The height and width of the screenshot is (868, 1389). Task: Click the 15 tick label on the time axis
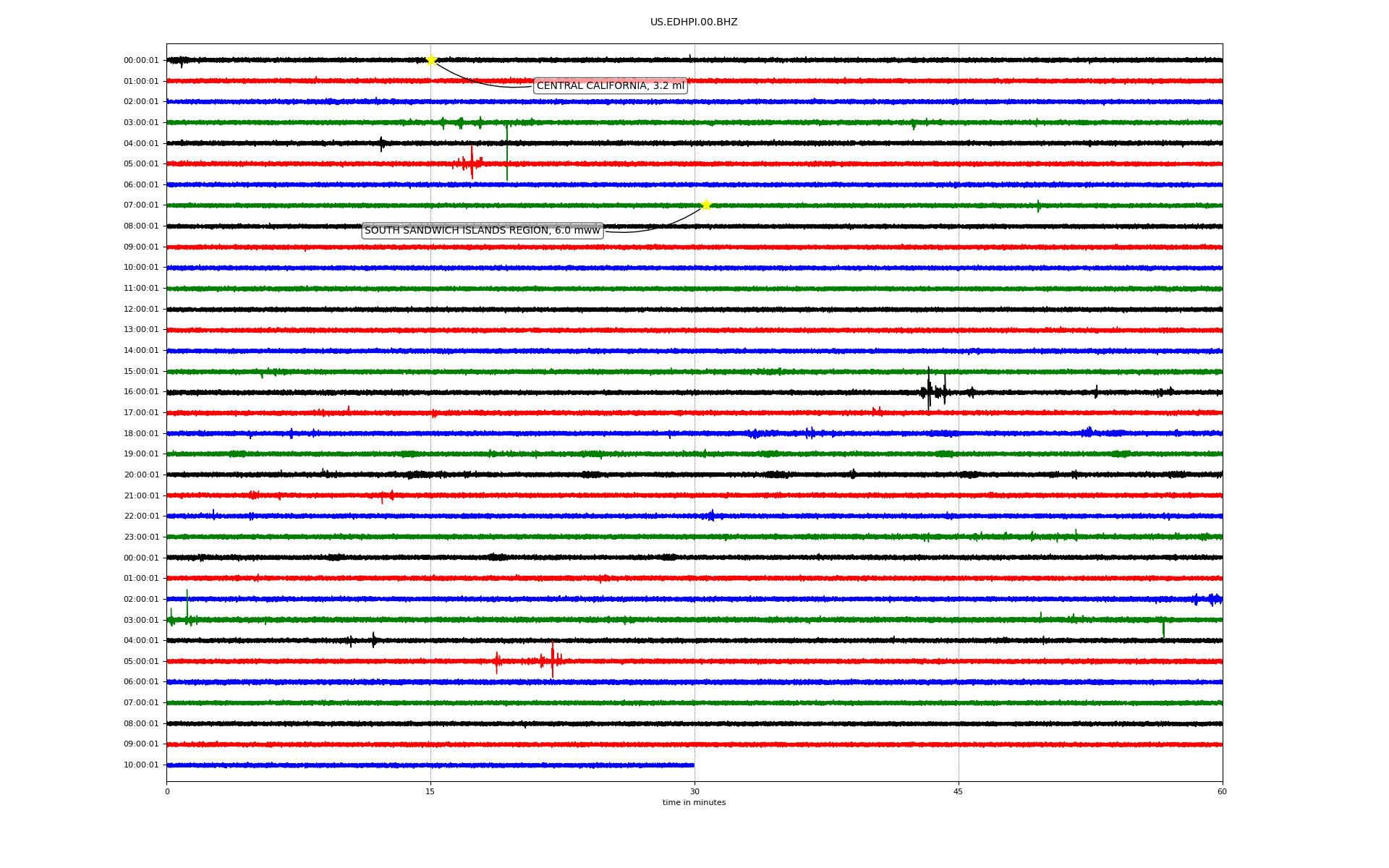[x=430, y=791]
